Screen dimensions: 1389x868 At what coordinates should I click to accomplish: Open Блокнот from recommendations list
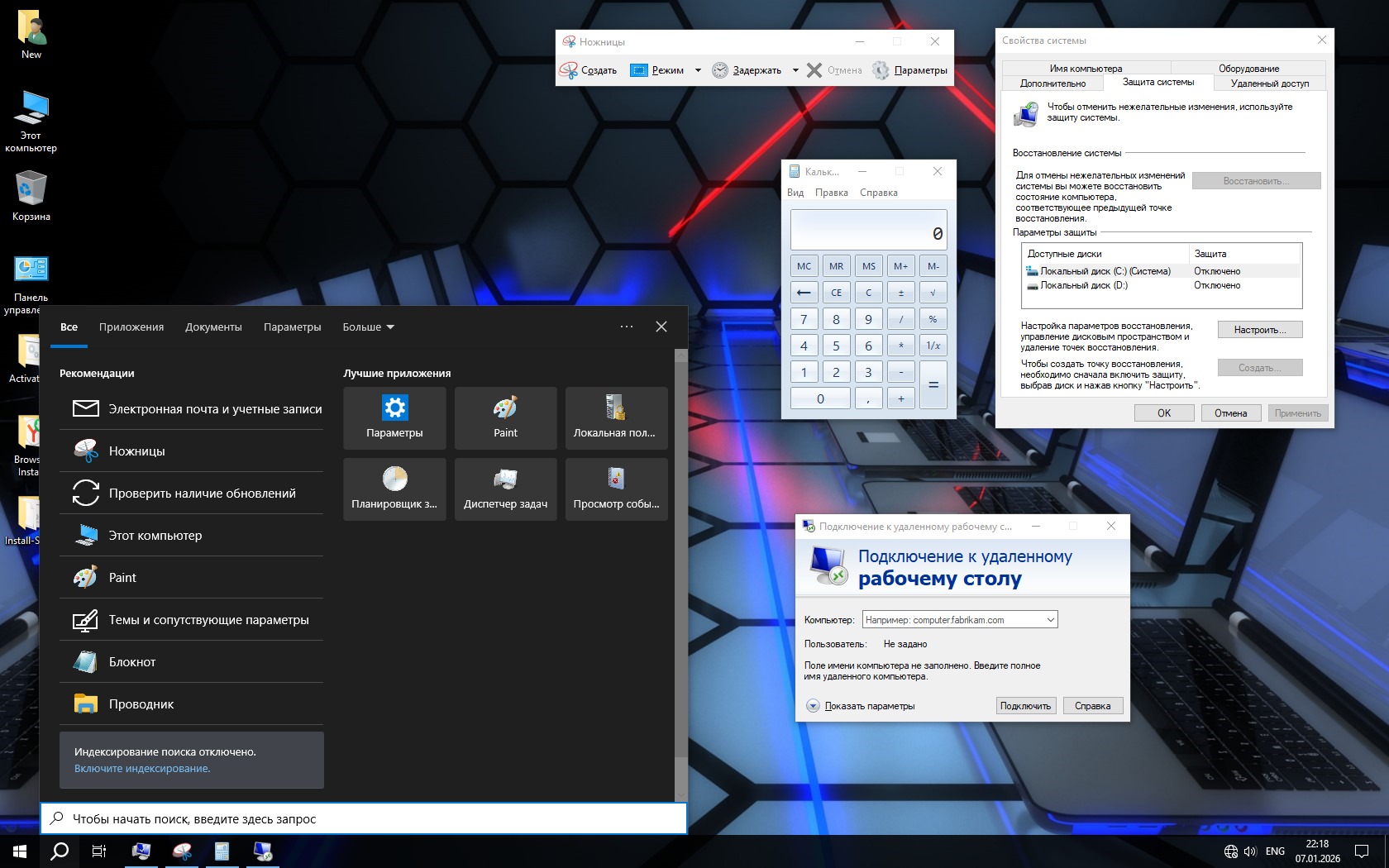tap(132, 662)
